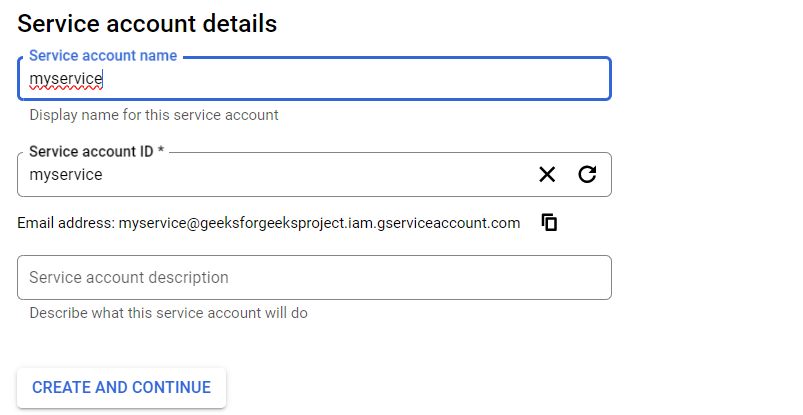Click the myservice@geeksforgeeksproject.iam.gserviceaccount.com email text

[320, 223]
